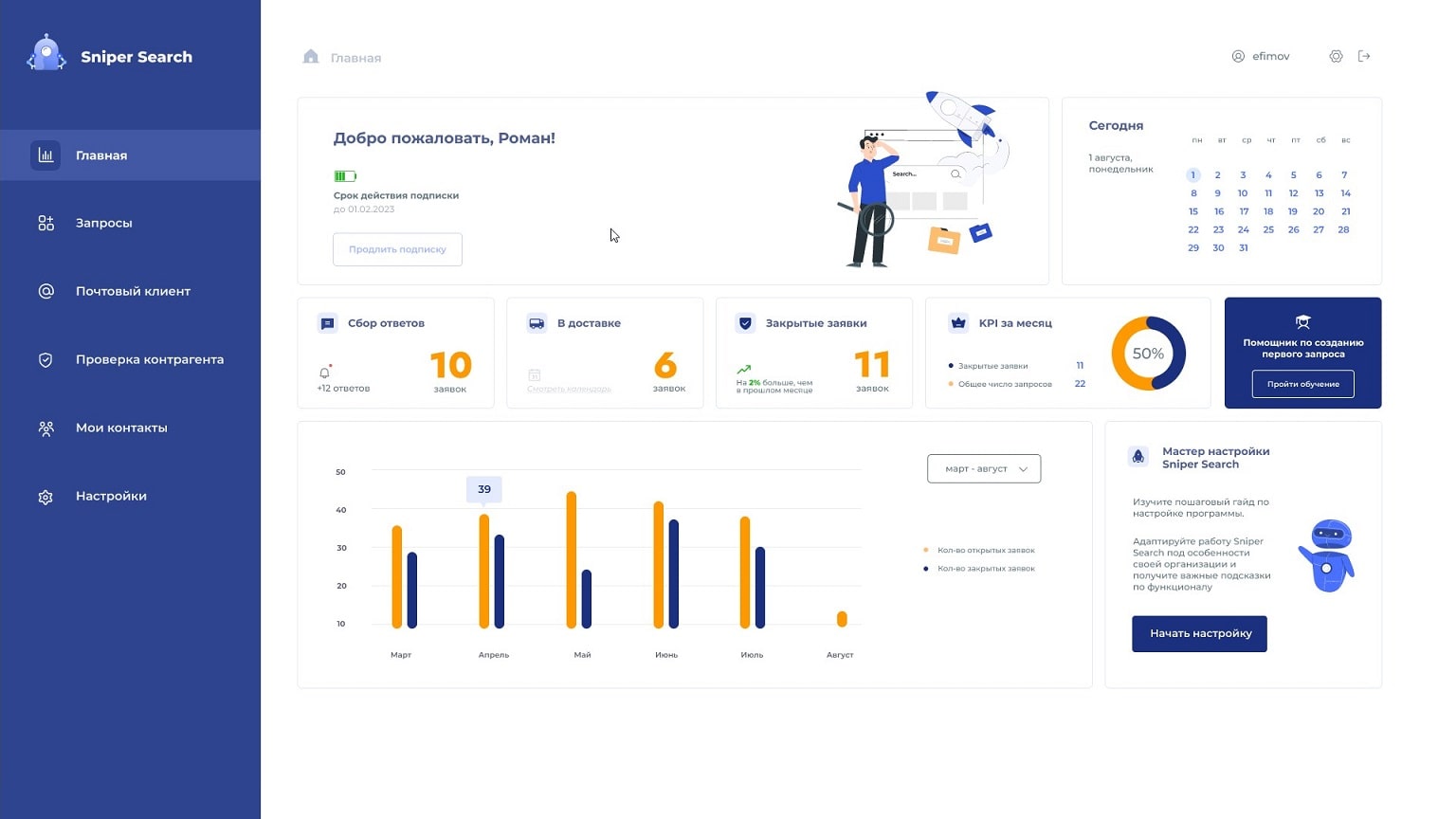Click the Закрытые заявки shield icon
The width and height of the screenshot is (1456, 819).
745,323
